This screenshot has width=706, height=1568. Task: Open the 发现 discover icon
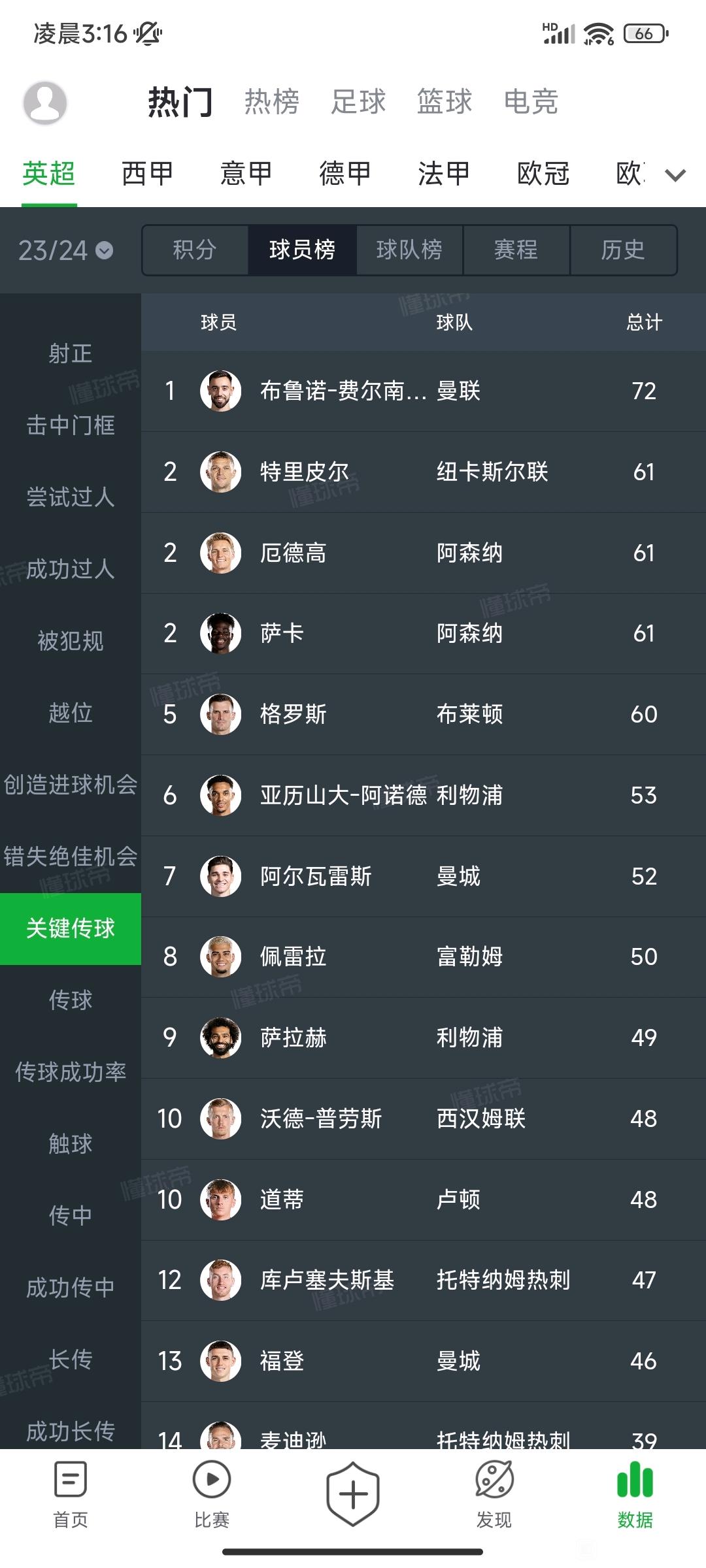click(x=494, y=1479)
